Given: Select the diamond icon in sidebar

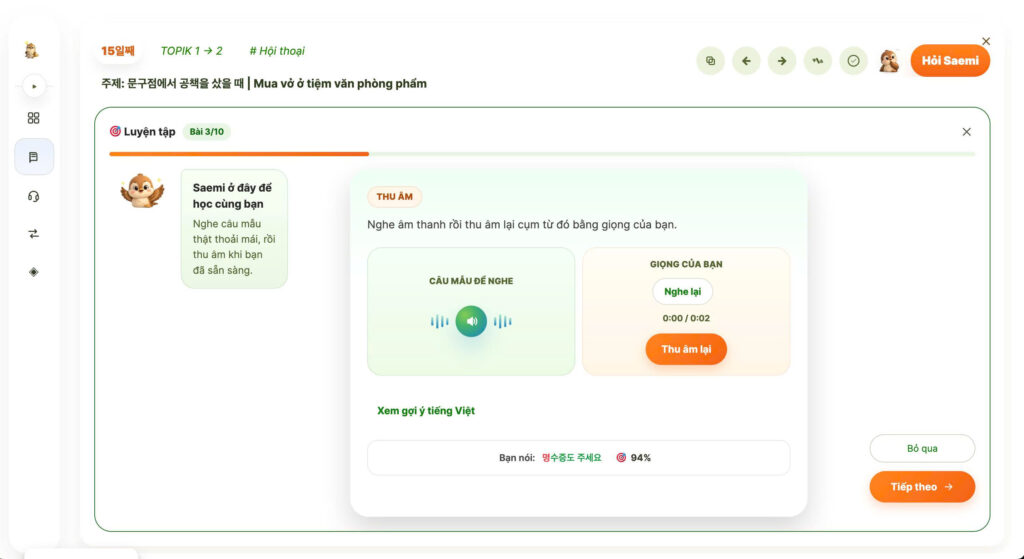Looking at the screenshot, I should 33,272.
